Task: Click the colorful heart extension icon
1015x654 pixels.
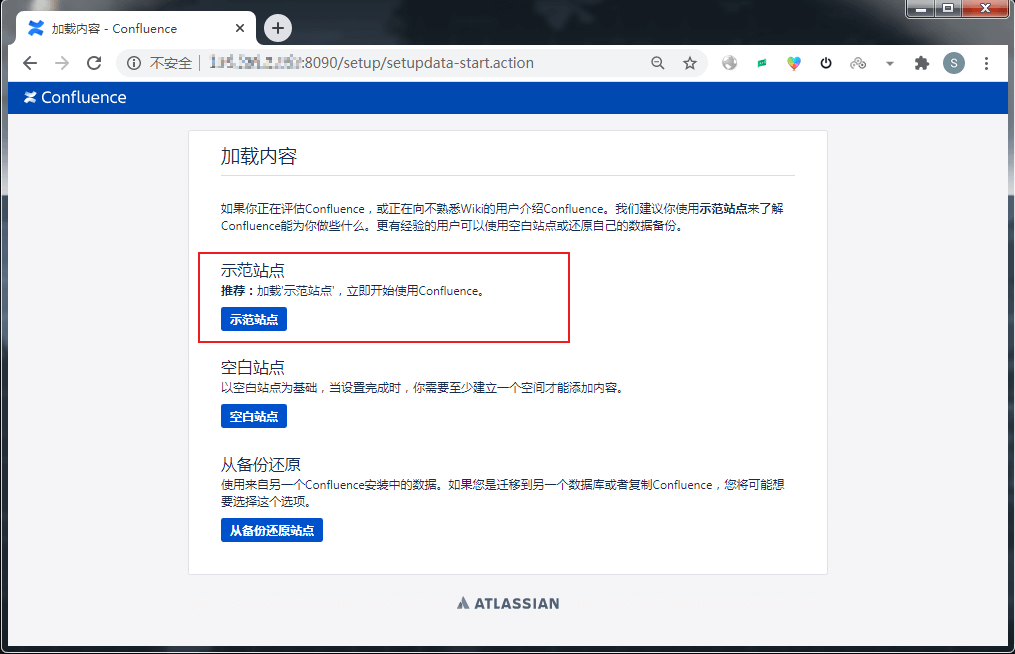Action: [x=794, y=63]
